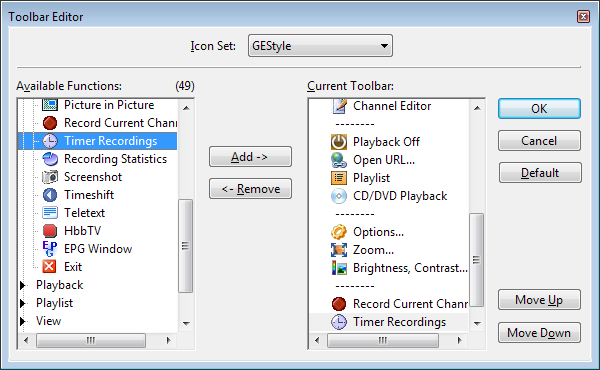
Task: Restore defaults with the Default button
Action: pyautogui.click(x=540, y=173)
